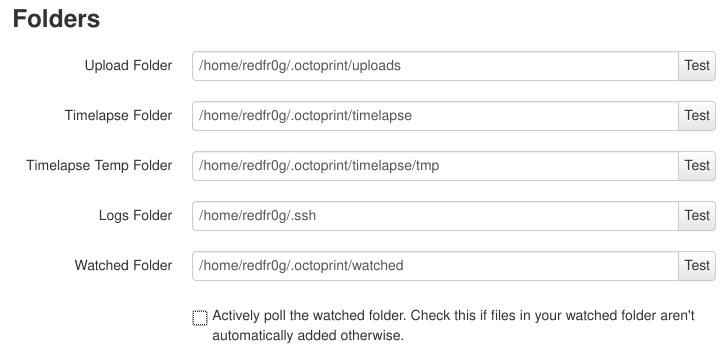Click the Watched Folder label
Image resolution: width=726 pixels, height=362 pixels.
click(x=123, y=266)
